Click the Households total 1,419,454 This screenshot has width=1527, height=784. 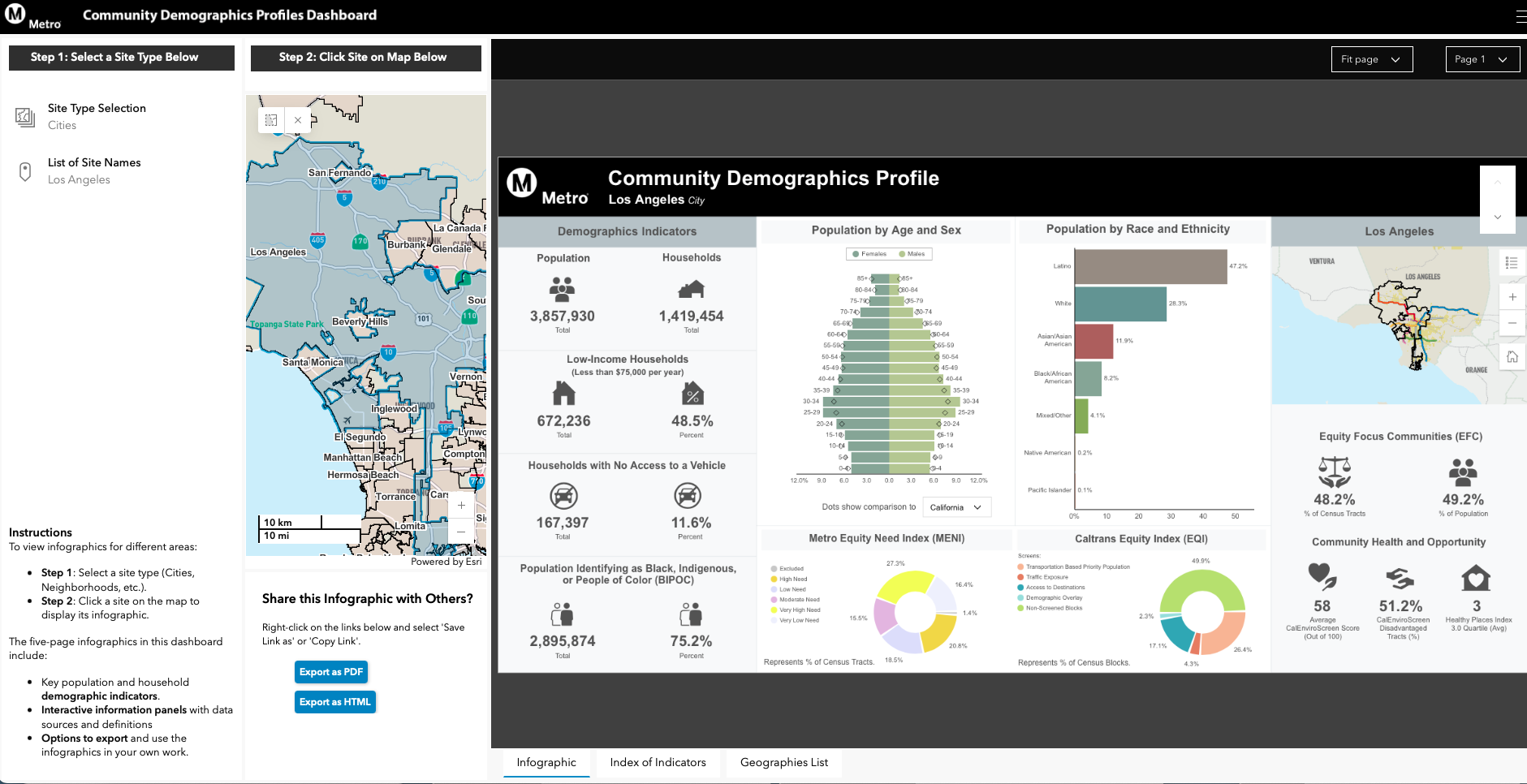click(x=691, y=317)
